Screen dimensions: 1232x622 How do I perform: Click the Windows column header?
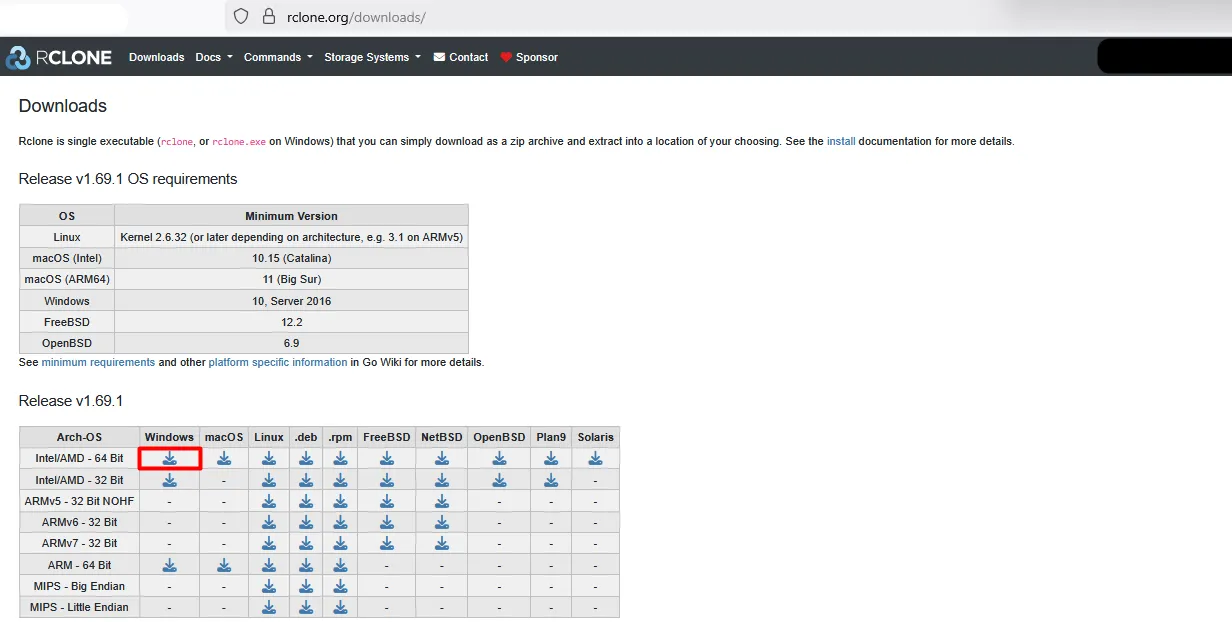click(169, 437)
